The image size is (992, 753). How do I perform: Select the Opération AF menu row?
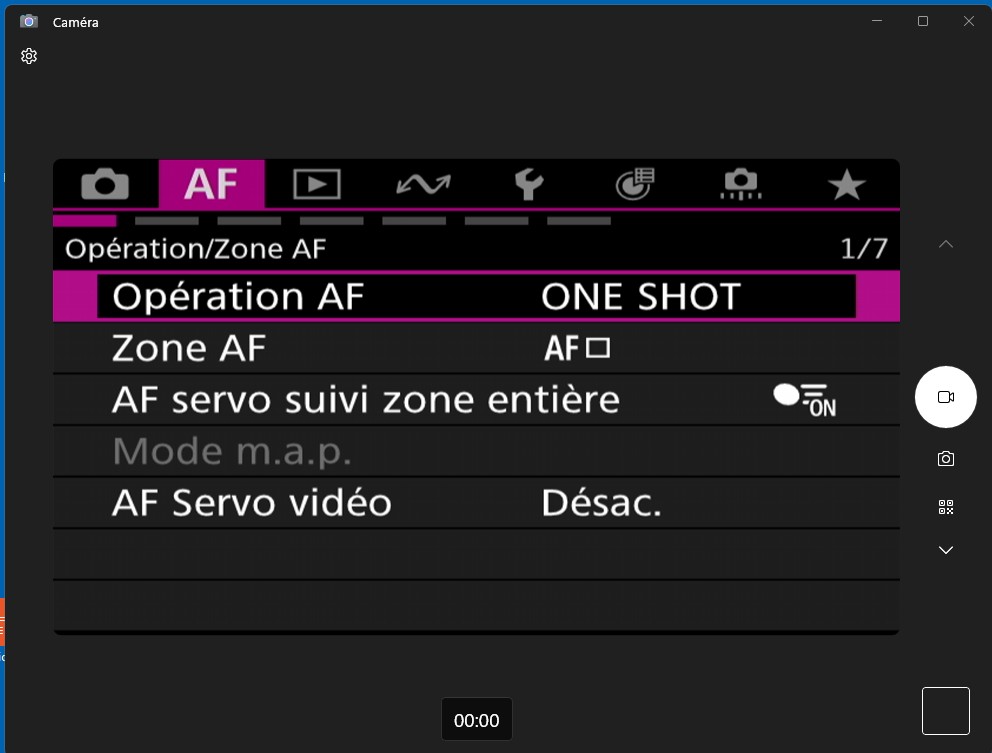476,296
